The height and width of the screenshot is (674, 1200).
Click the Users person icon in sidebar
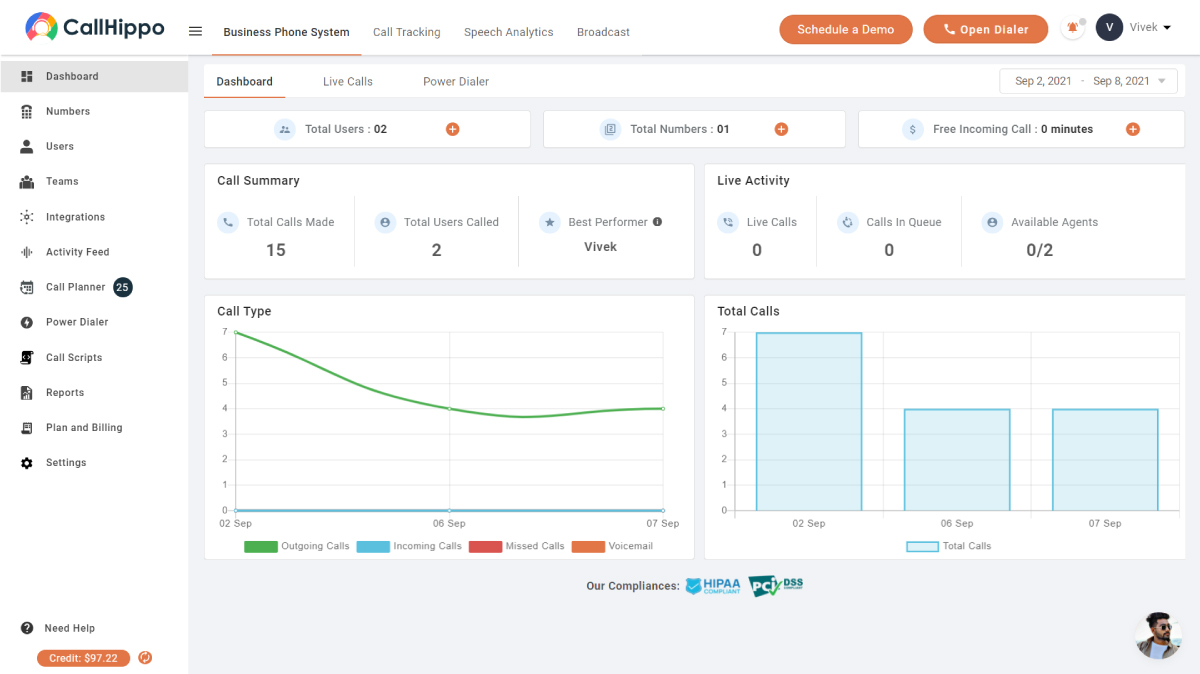tap(27, 146)
